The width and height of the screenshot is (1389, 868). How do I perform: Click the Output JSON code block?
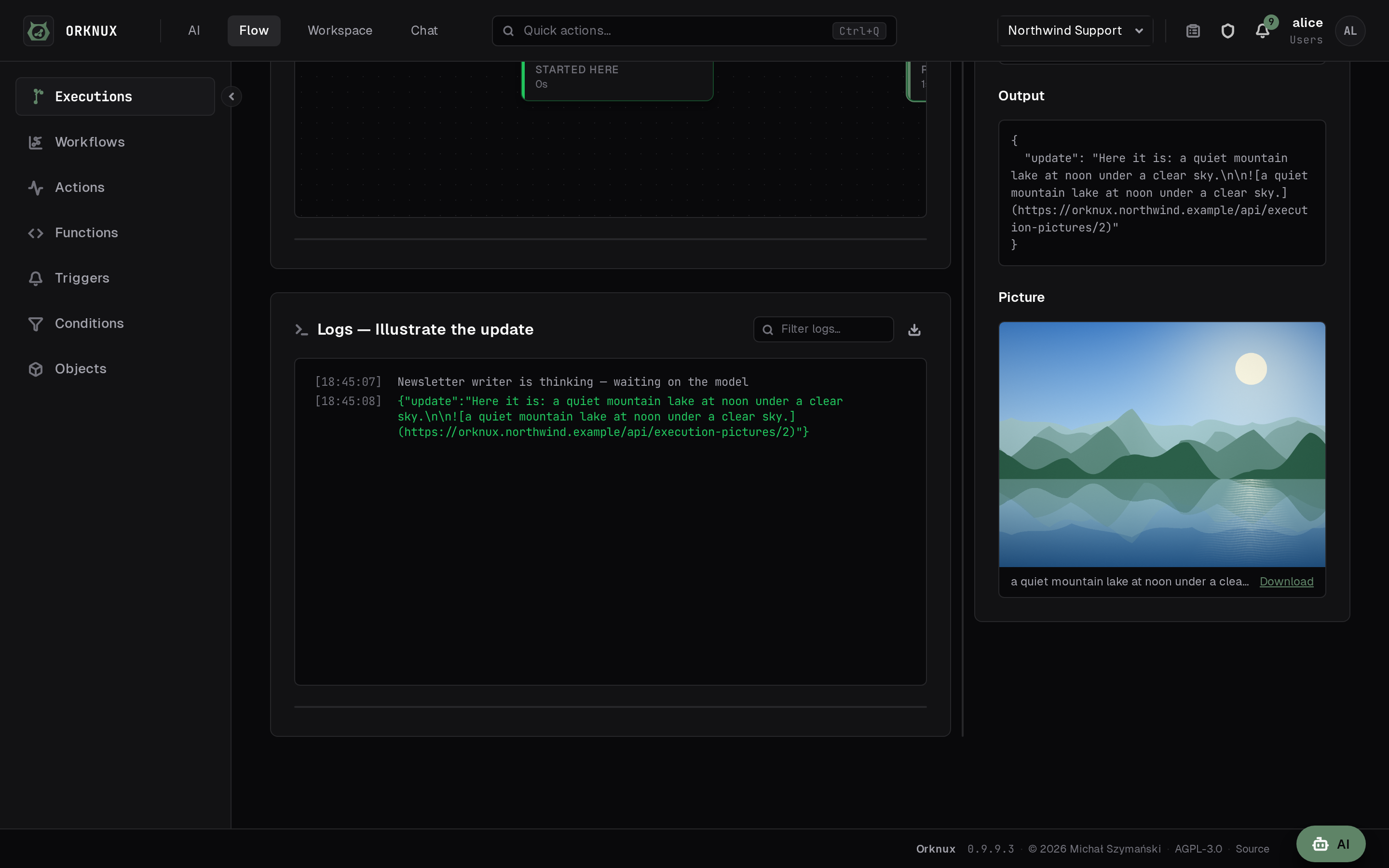point(1162,192)
